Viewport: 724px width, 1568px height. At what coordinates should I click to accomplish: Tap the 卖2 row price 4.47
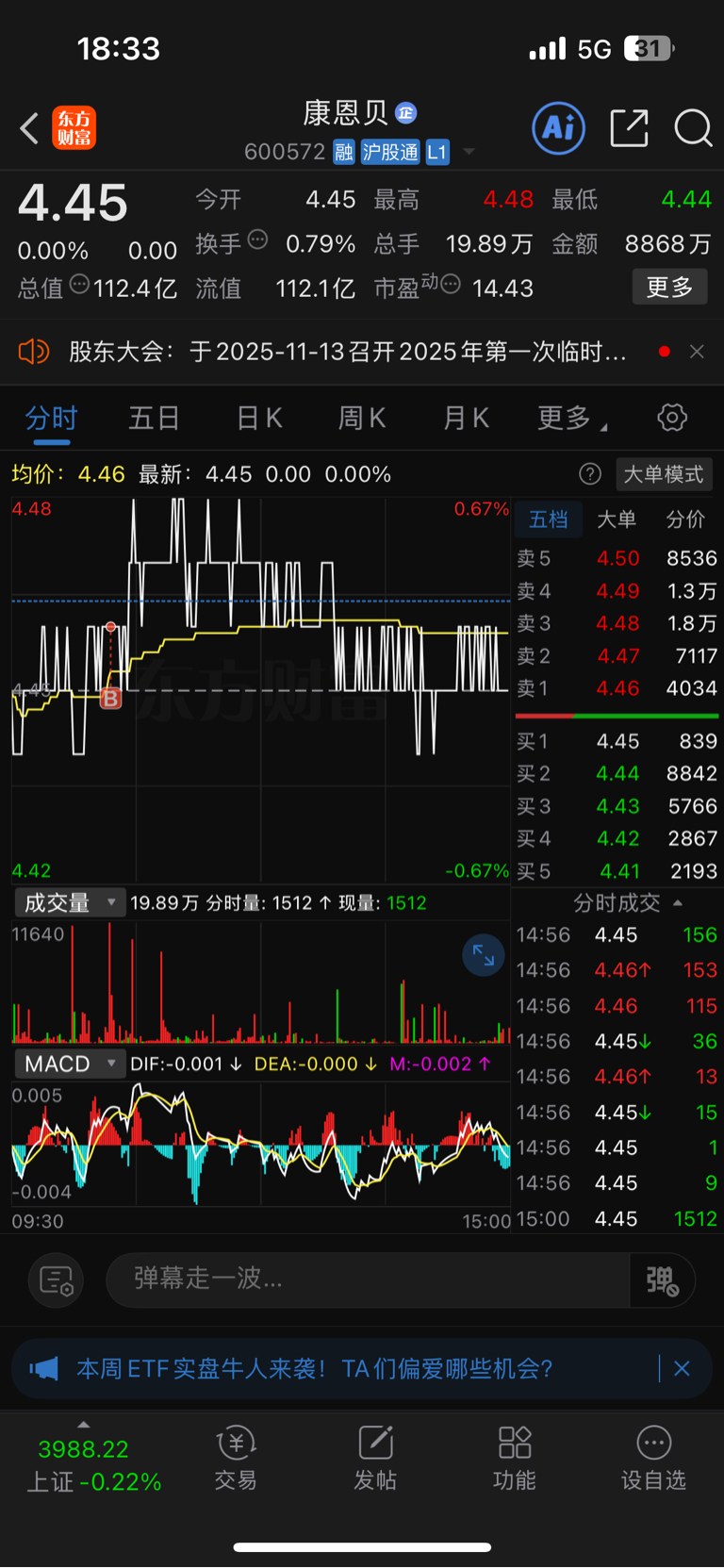tap(617, 656)
